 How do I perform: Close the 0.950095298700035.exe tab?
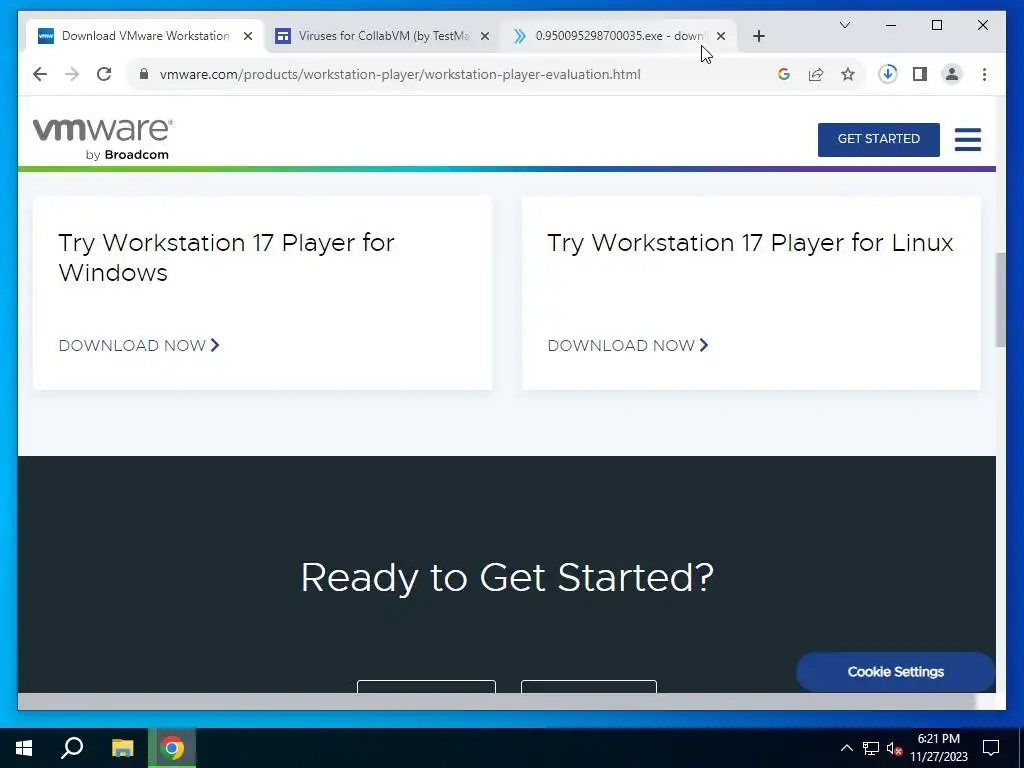pos(720,37)
